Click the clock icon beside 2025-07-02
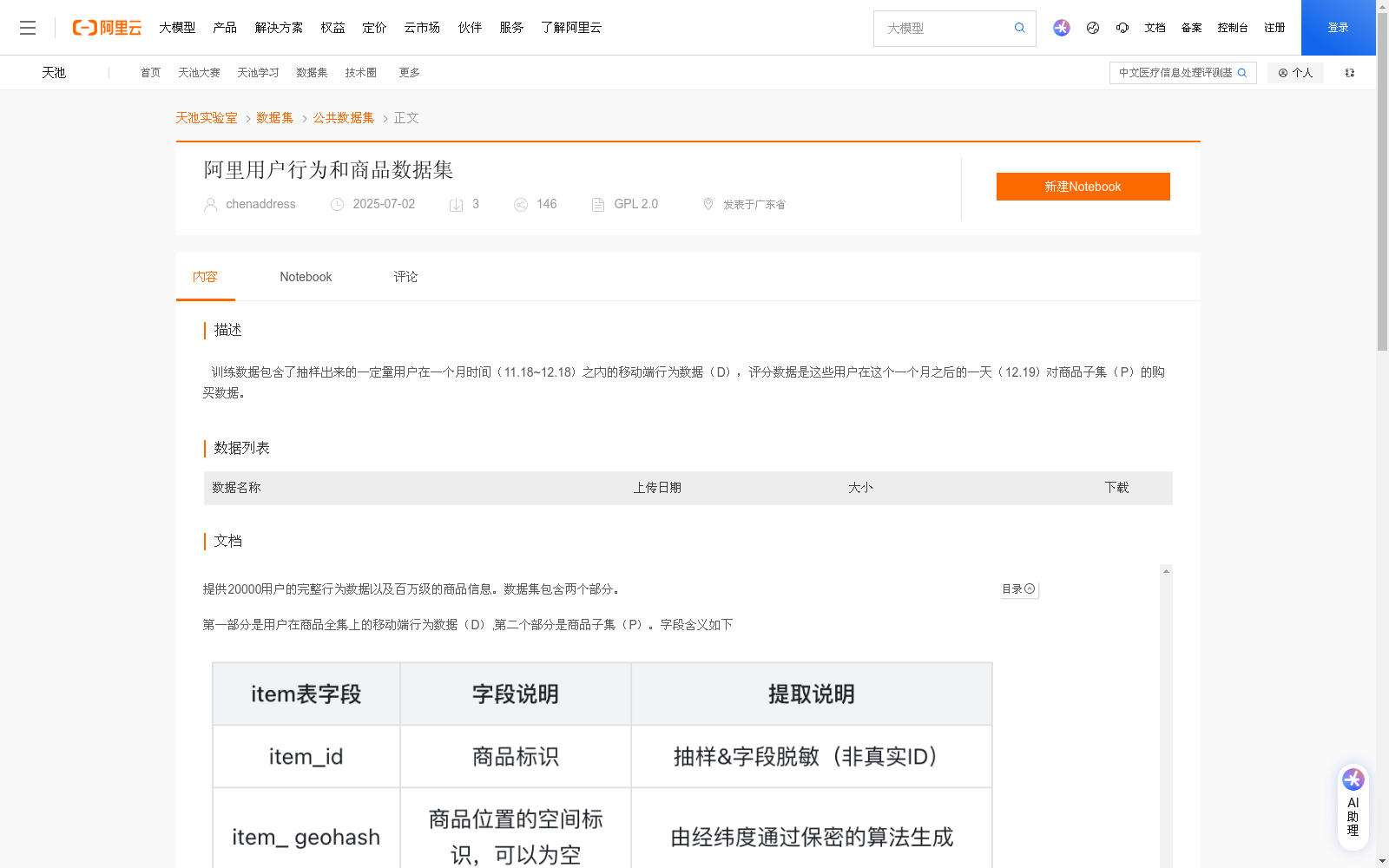Screen dimensions: 1389x868 click(x=337, y=205)
